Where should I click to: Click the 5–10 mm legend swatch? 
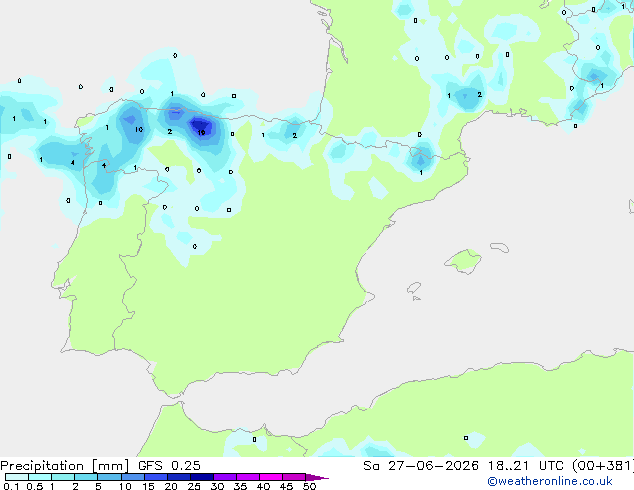[x=109, y=477]
